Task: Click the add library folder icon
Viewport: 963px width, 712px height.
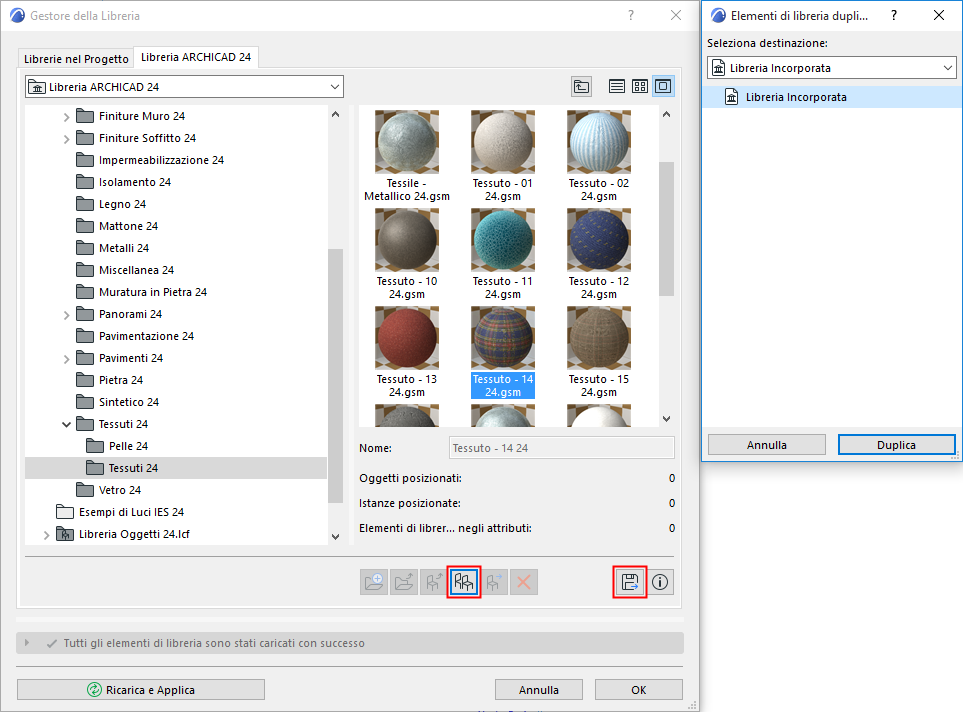Action: [x=373, y=582]
